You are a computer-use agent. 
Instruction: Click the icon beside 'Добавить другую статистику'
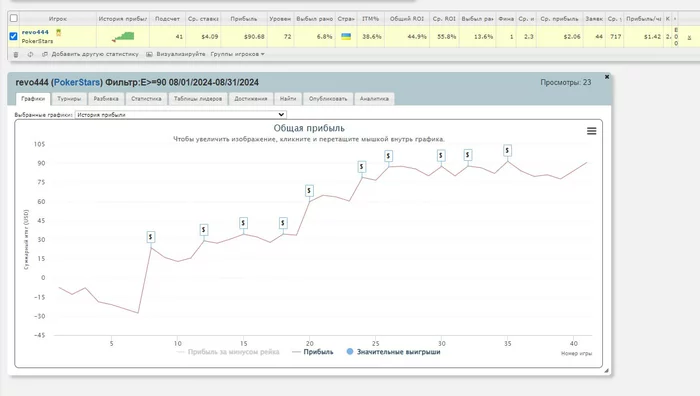pos(45,54)
